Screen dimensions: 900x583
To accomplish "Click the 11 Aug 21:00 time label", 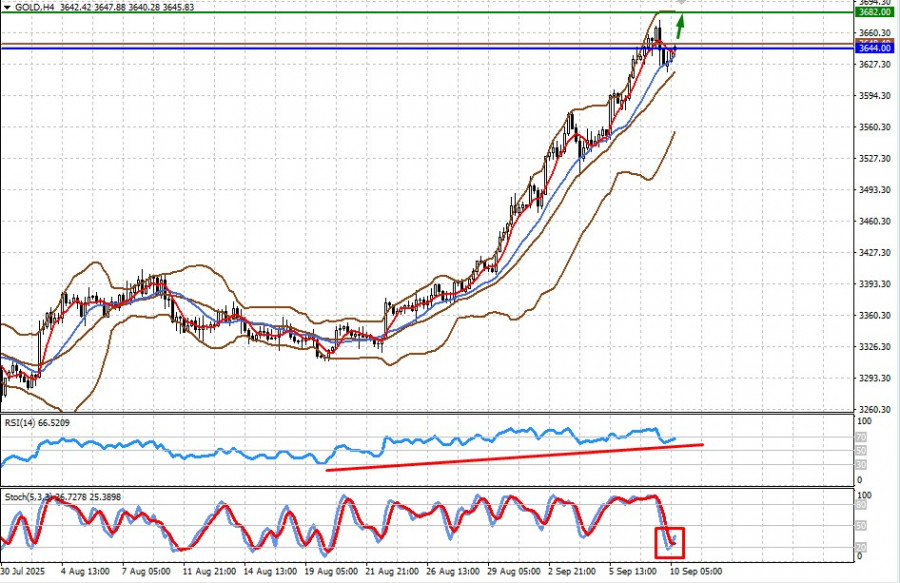I will (x=209, y=572).
